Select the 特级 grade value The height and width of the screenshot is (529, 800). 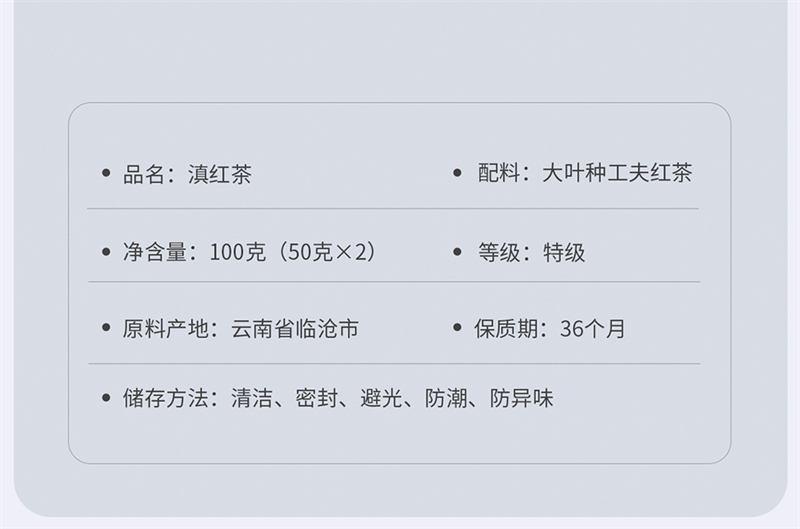(x=564, y=252)
